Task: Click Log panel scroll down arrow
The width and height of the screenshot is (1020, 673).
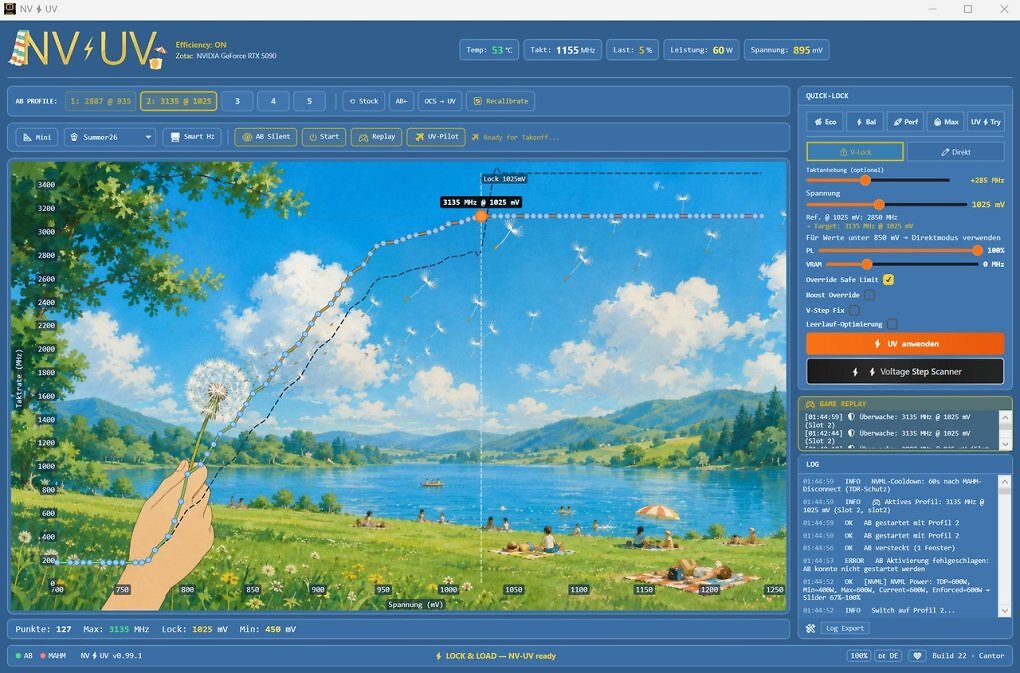Action: pos(1004,611)
